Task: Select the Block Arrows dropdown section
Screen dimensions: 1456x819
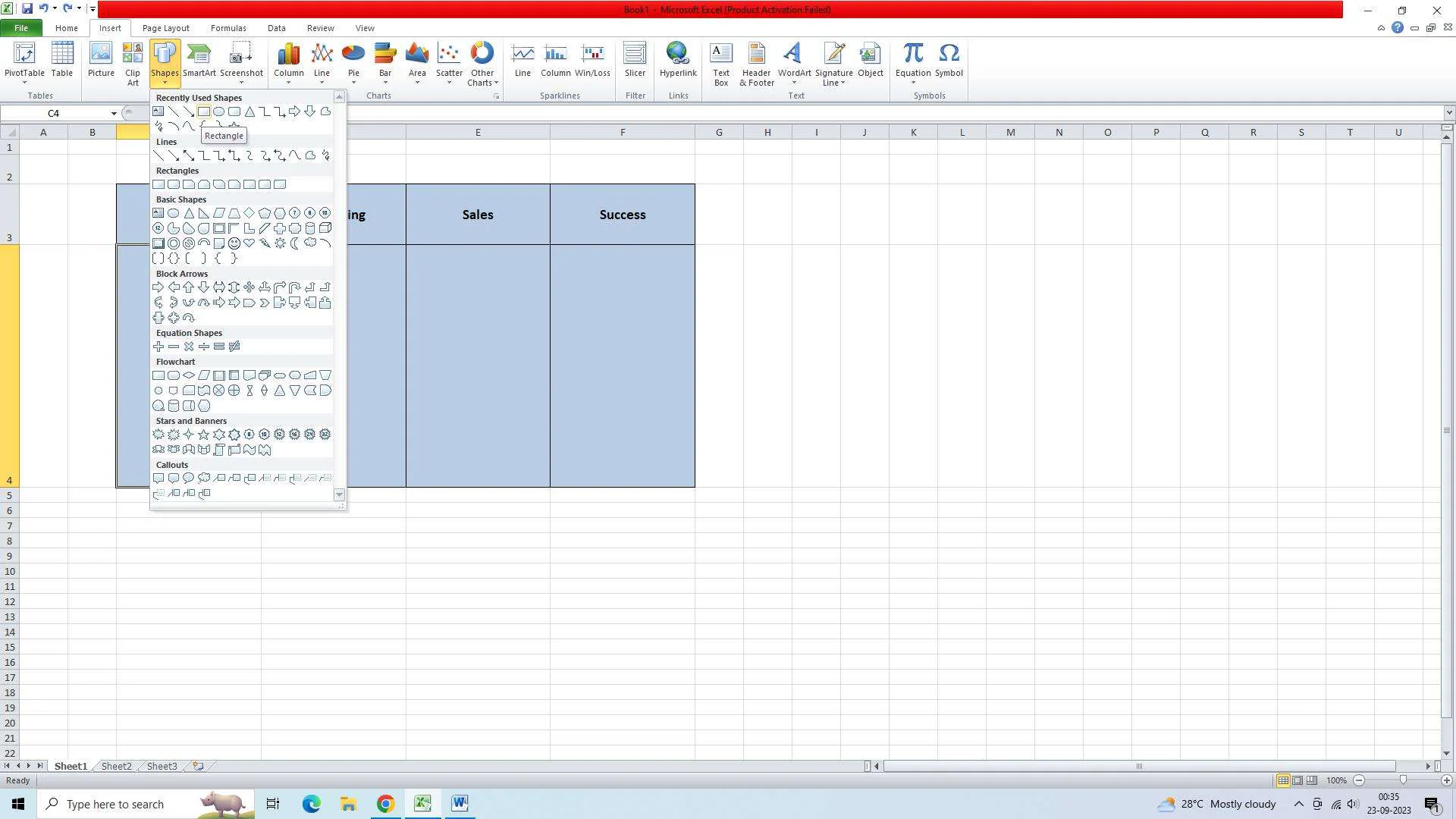Action: [182, 273]
